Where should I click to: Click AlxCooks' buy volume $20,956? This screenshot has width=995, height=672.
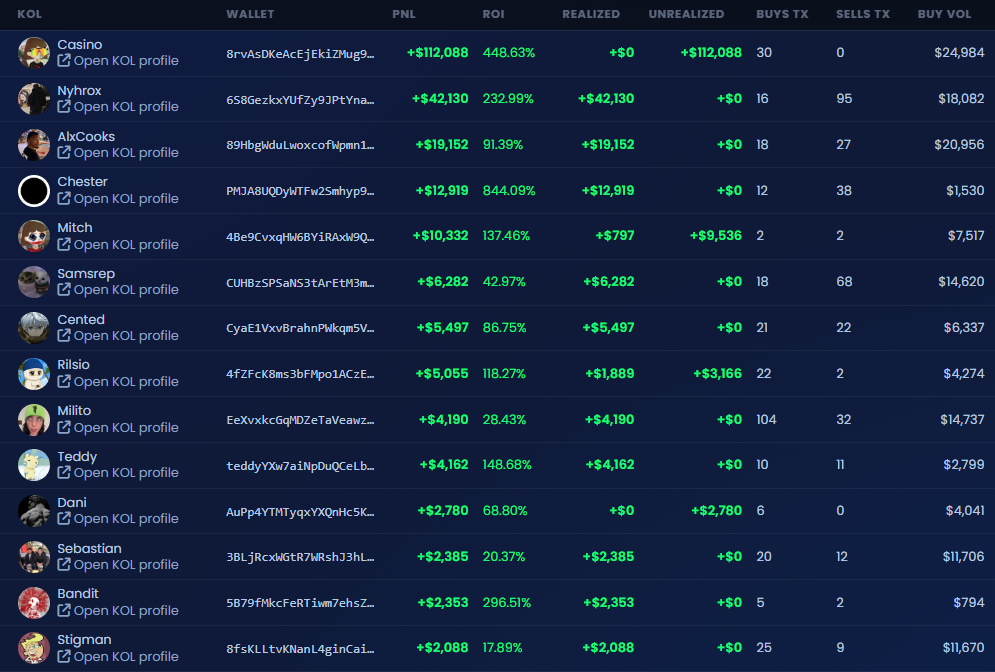pyautogui.click(x=959, y=145)
